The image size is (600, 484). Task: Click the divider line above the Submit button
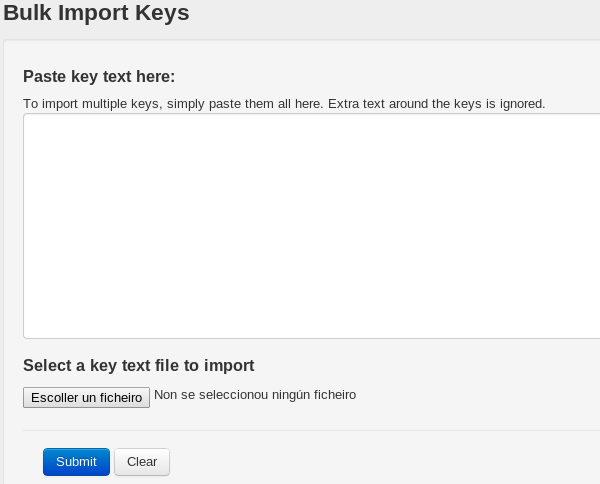(x=311, y=431)
